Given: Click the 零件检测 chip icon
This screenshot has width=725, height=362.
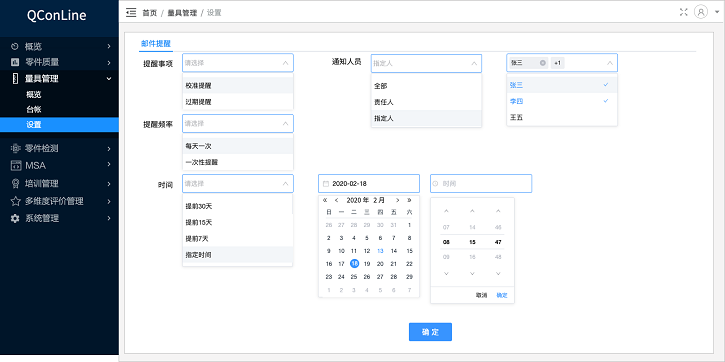Looking at the screenshot, I should click(16, 148).
